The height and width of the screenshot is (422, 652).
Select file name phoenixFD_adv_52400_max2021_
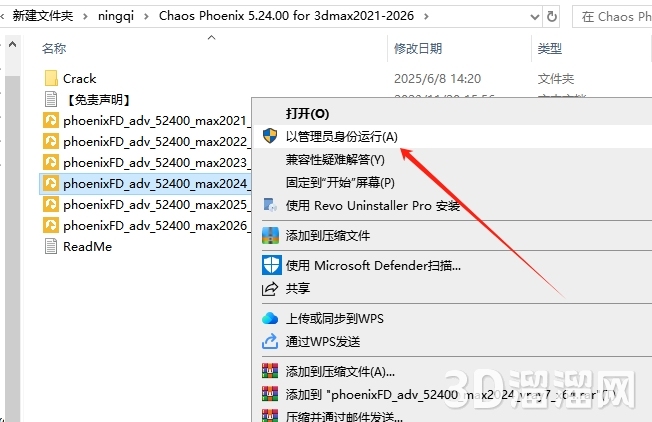[x=157, y=121]
